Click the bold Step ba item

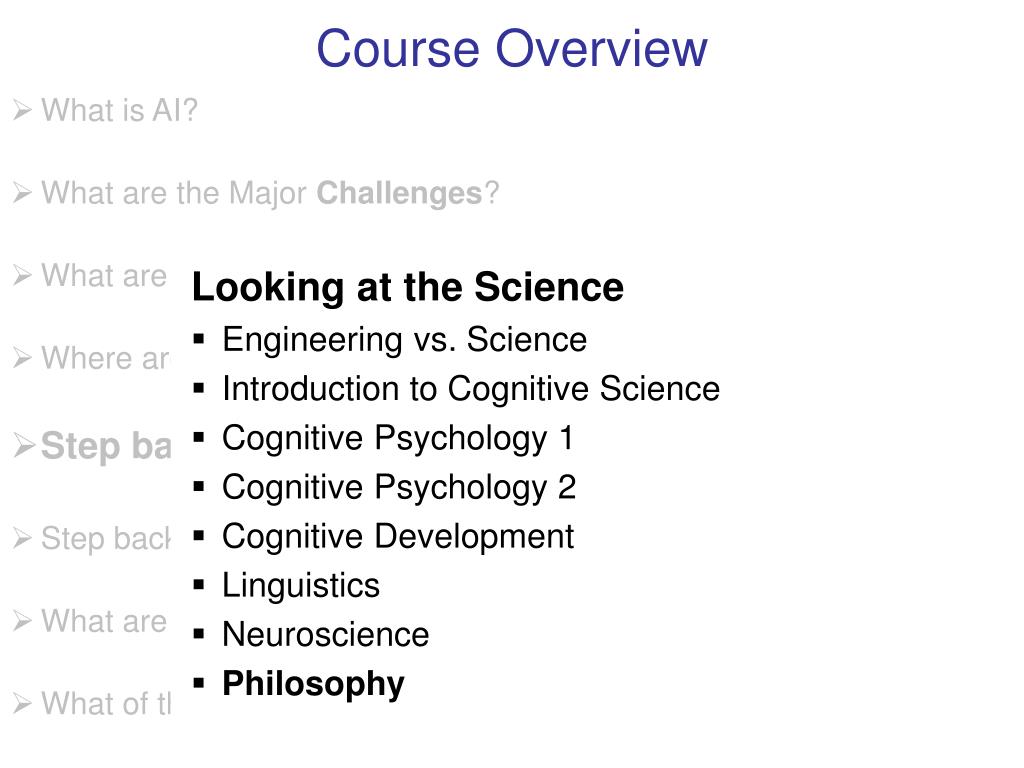point(106,447)
